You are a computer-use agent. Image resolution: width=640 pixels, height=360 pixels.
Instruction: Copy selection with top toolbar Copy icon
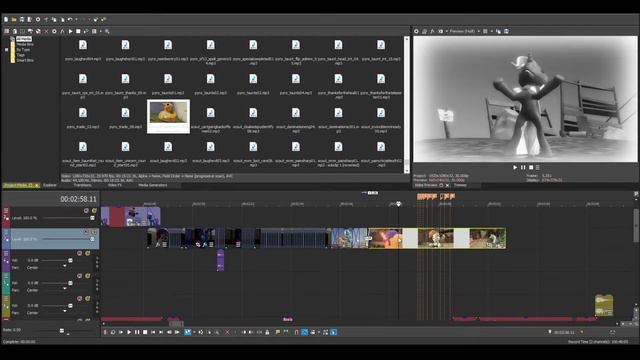54,19
